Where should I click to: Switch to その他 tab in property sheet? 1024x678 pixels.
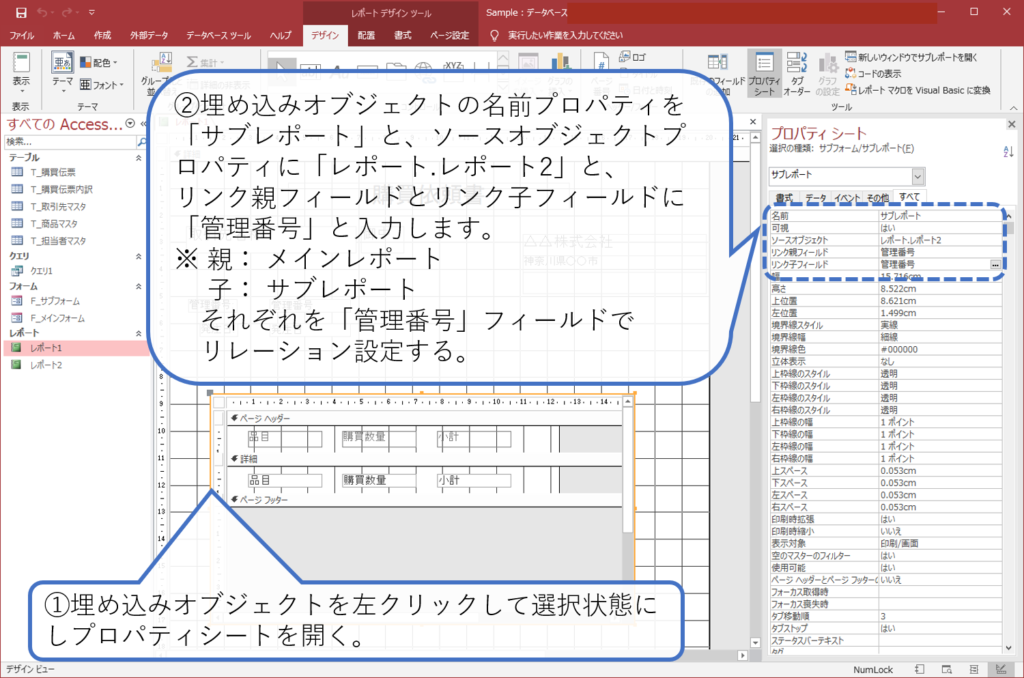click(x=878, y=197)
